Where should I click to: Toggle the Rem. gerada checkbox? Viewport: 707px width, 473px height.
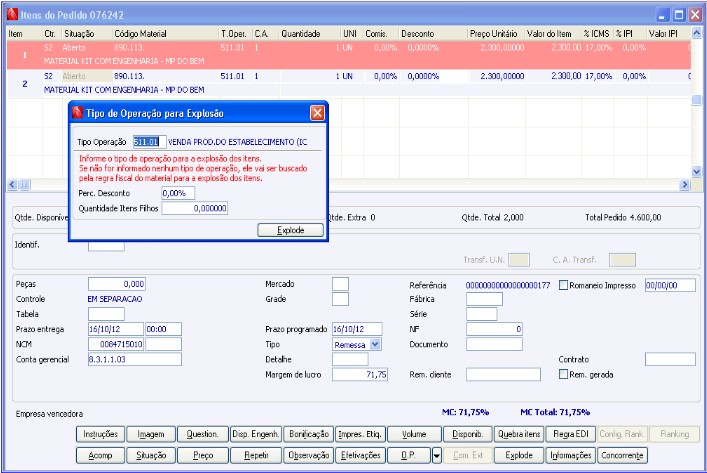[x=563, y=374]
